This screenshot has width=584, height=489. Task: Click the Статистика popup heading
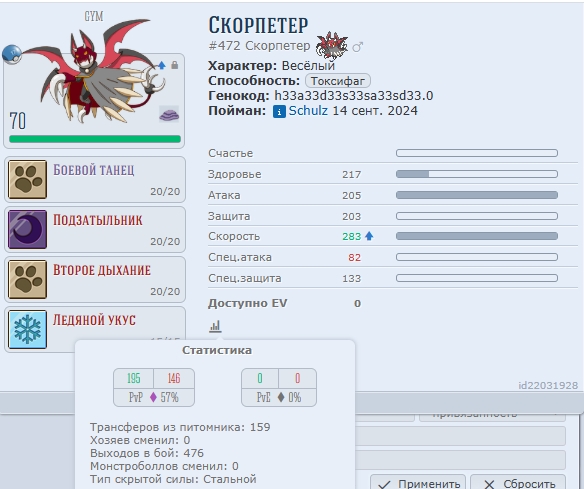(x=217, y=350)
